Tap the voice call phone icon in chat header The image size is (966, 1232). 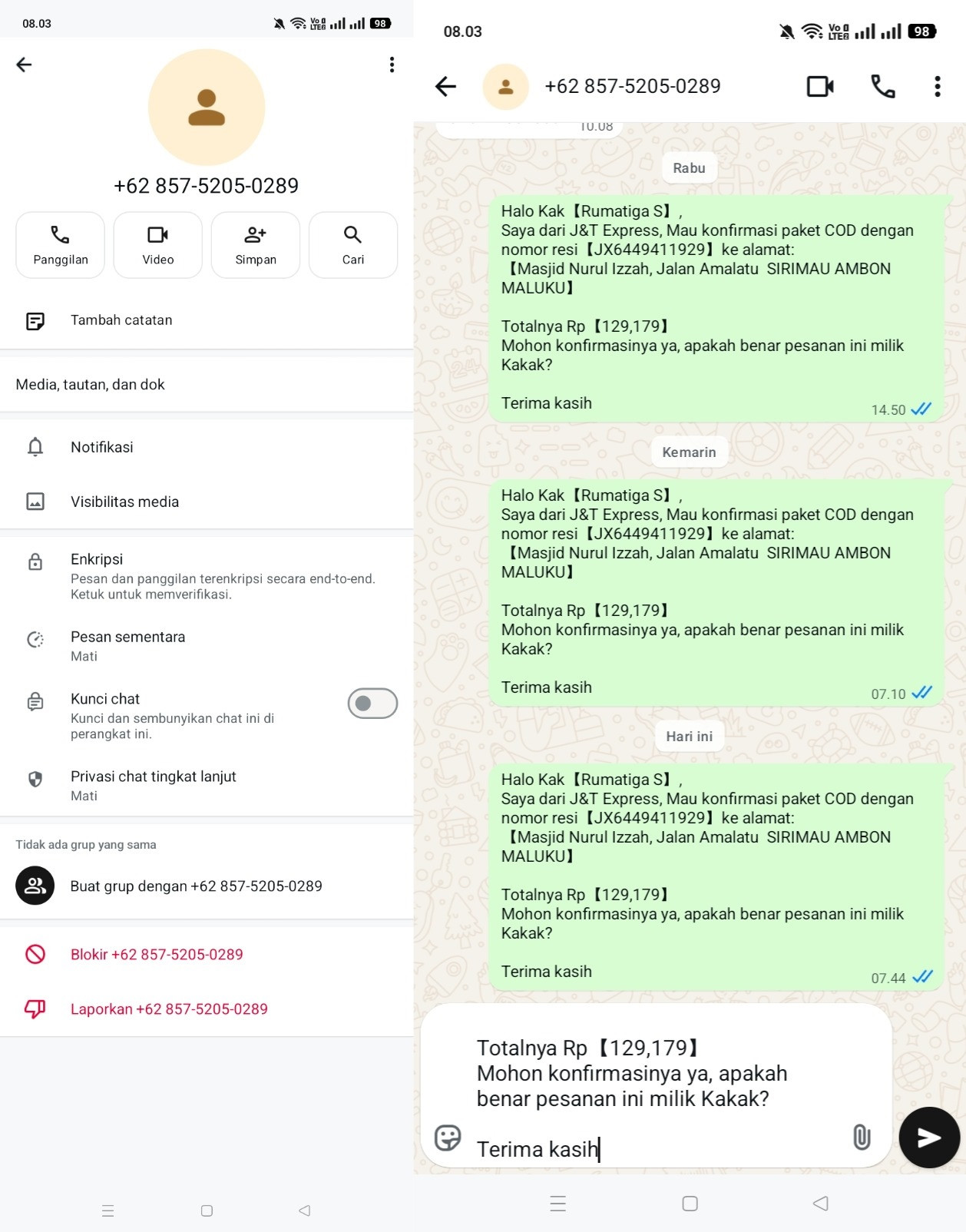tap(883, 86)
